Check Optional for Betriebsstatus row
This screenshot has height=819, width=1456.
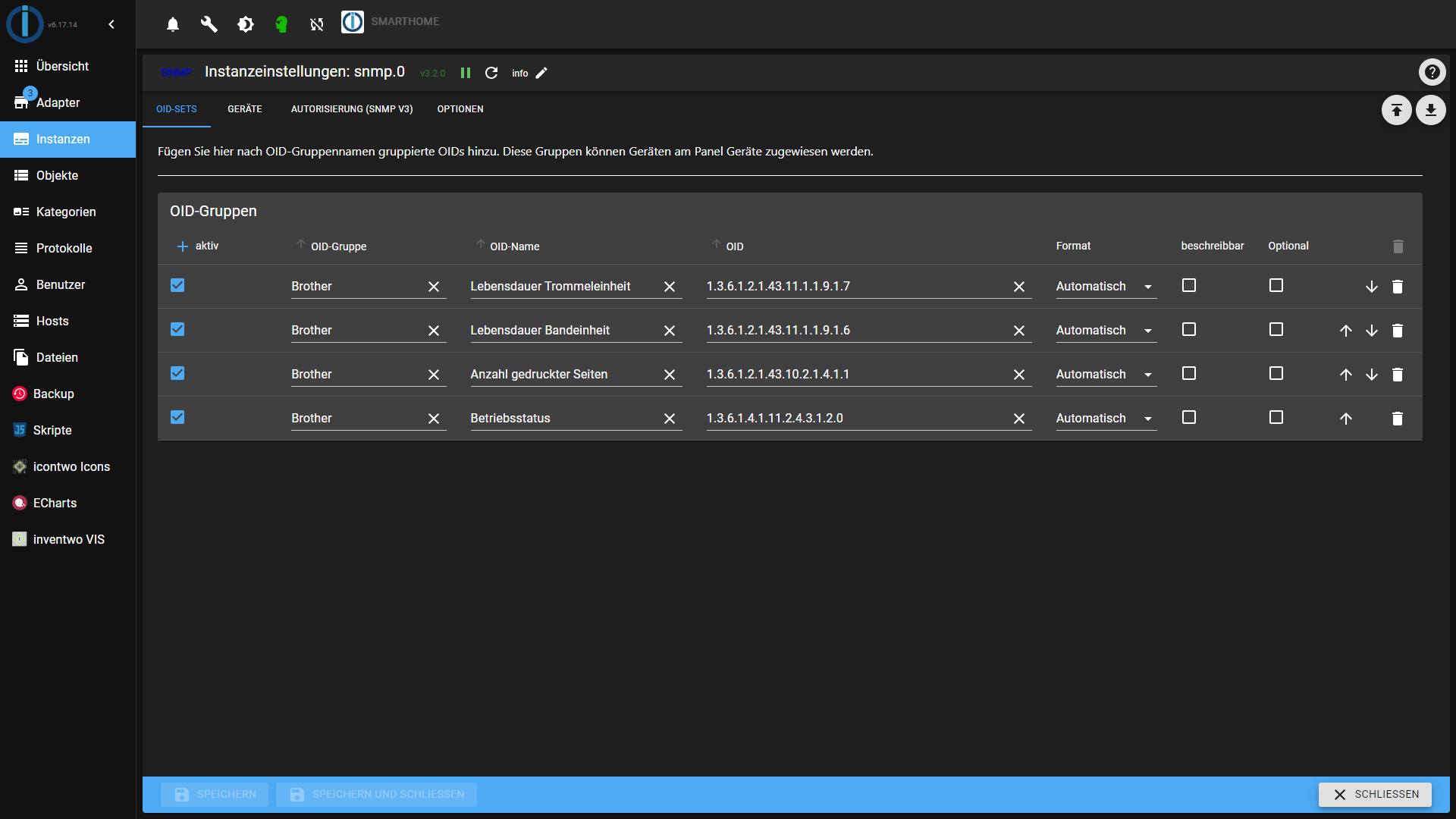click(1276, 417)
